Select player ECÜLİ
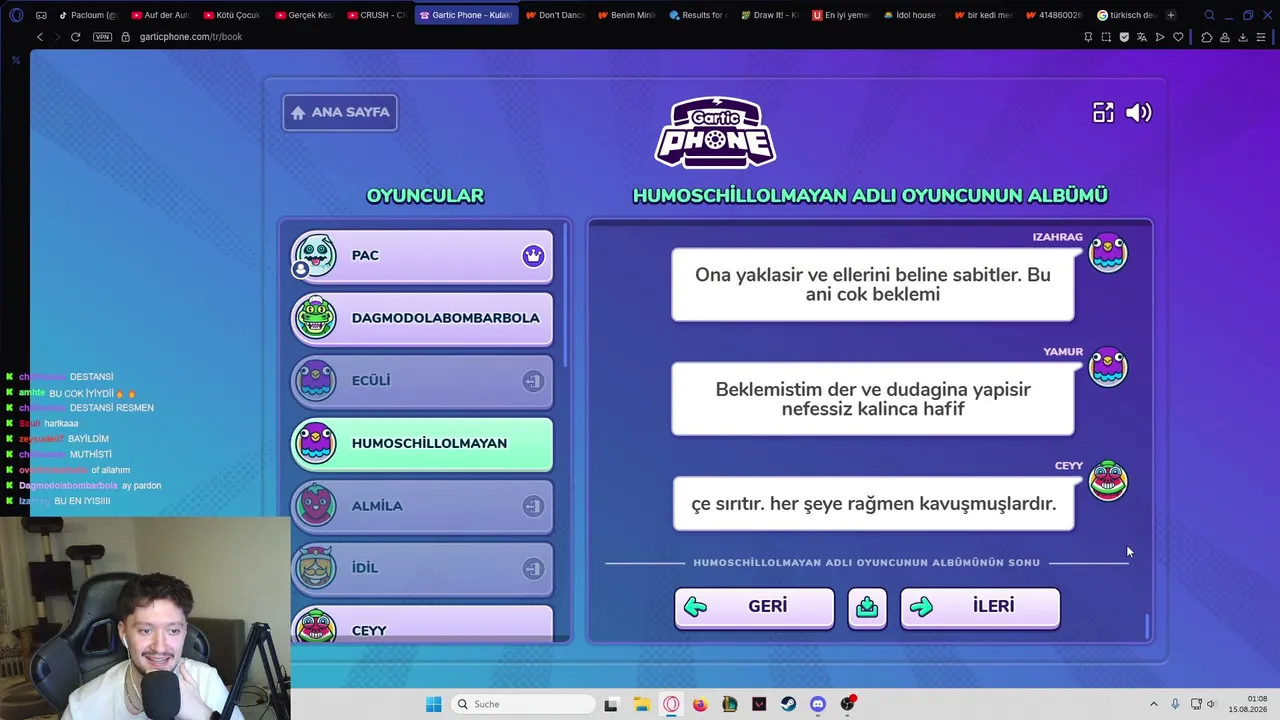Viewport: 1280px width, 720px height. point(422,381)
